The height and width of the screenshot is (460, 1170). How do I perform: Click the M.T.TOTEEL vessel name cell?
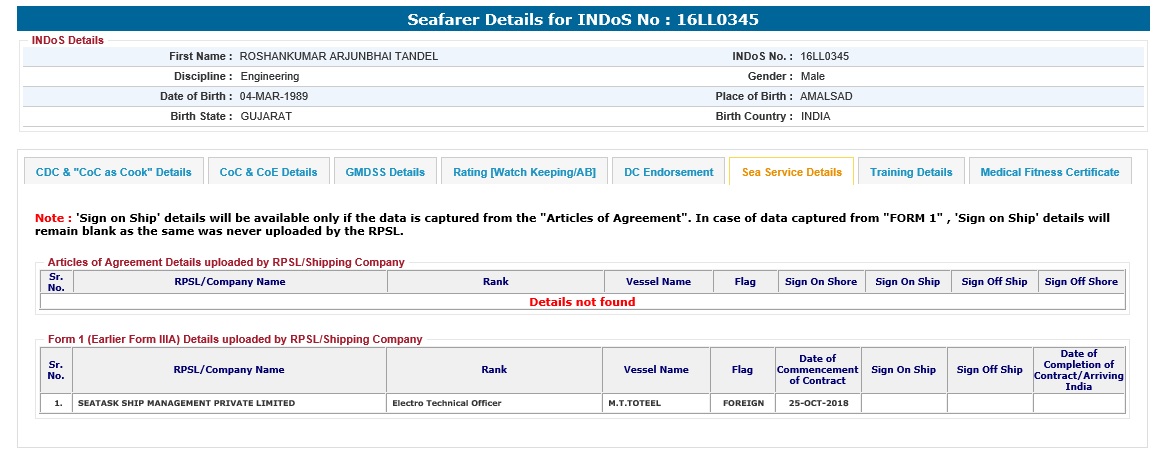click(634, 403)
